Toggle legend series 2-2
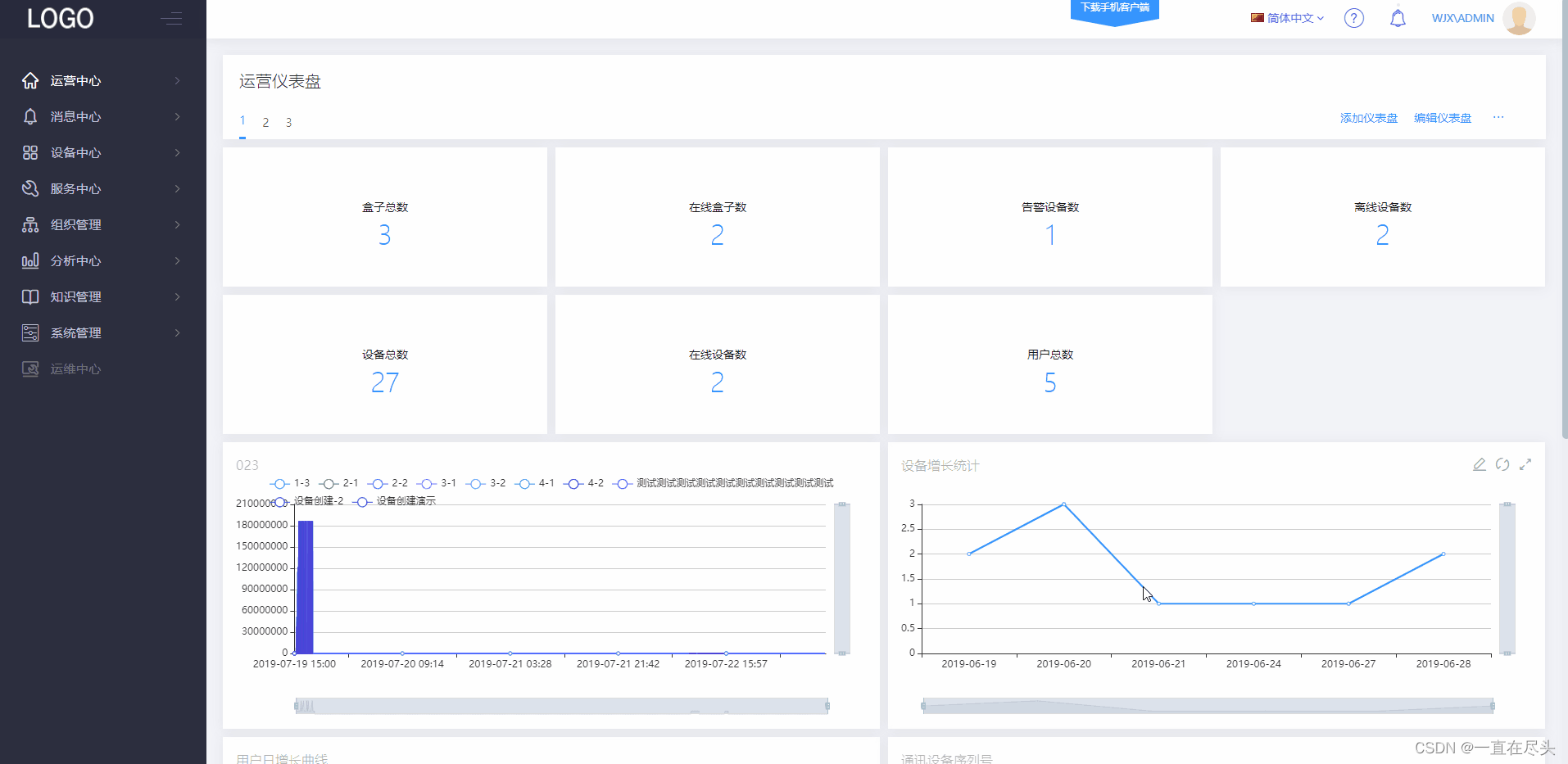Viewport: 1568px width, 764px height. point(387,483)
